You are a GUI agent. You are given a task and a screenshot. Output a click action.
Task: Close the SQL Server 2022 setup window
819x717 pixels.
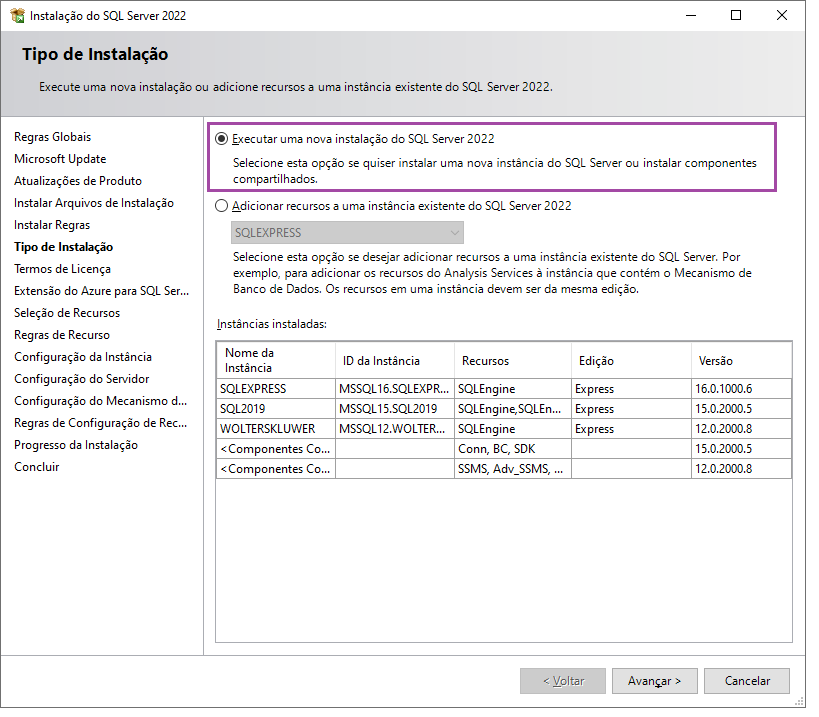pos(781,16)
